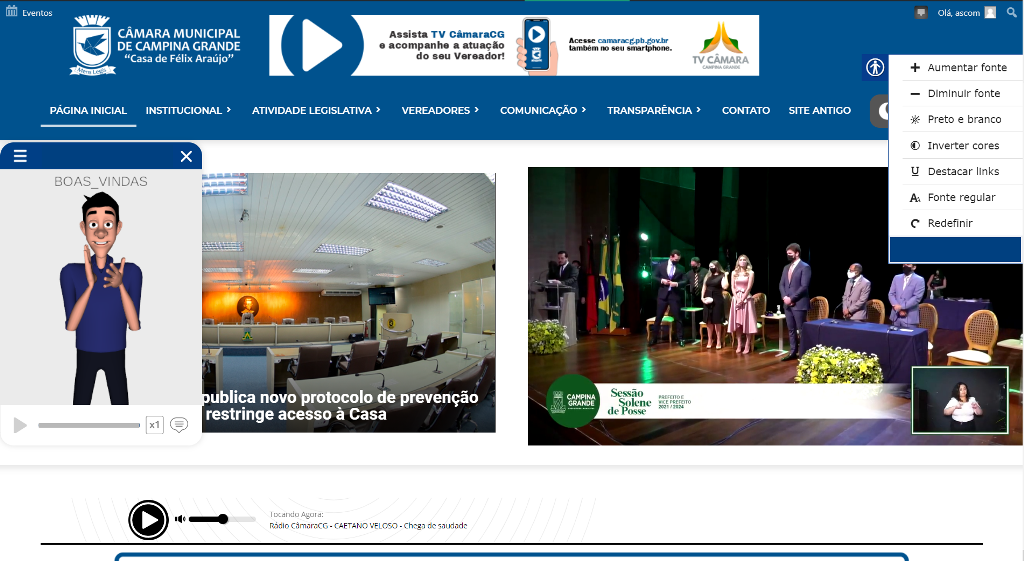Close the VLibras sign language widget
The image size is (1024, 561).
[186, 157]
